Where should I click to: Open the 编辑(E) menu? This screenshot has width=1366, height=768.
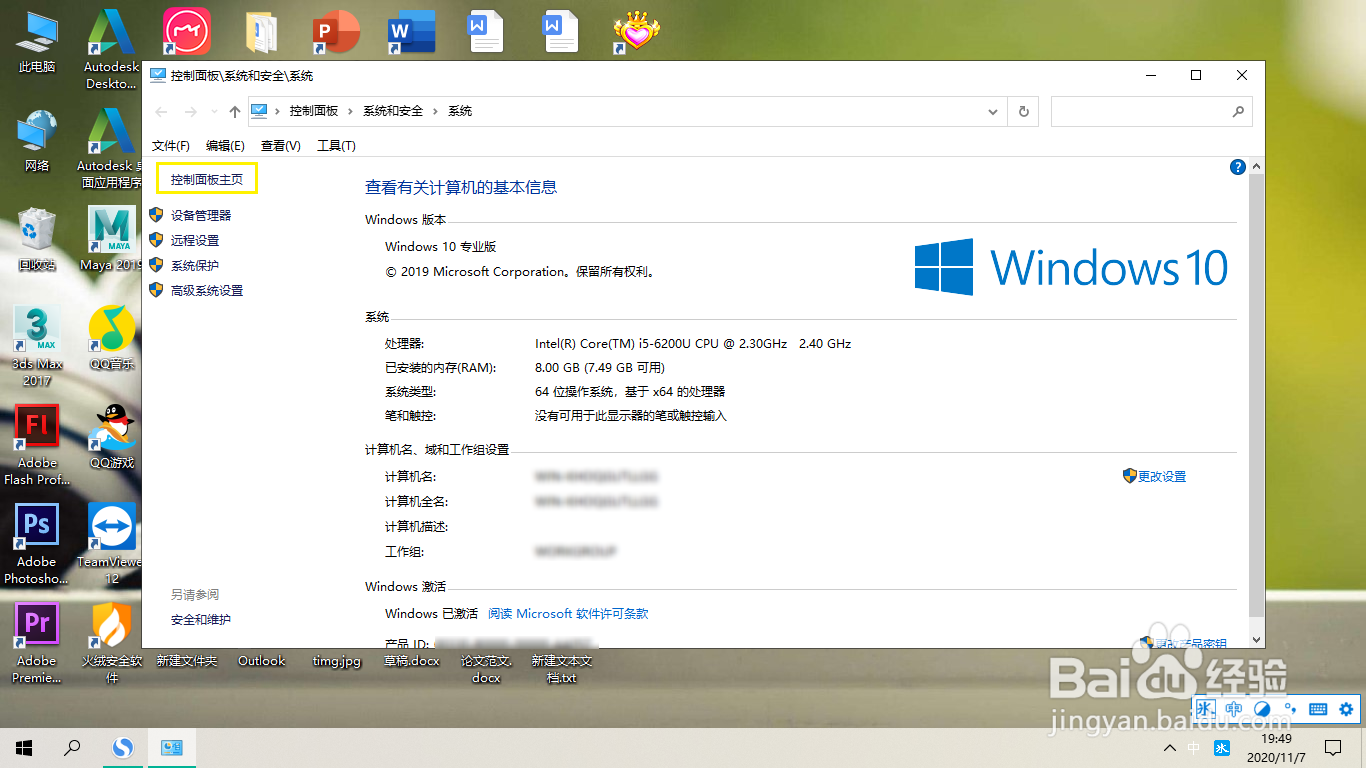click(x=225, y=146)
